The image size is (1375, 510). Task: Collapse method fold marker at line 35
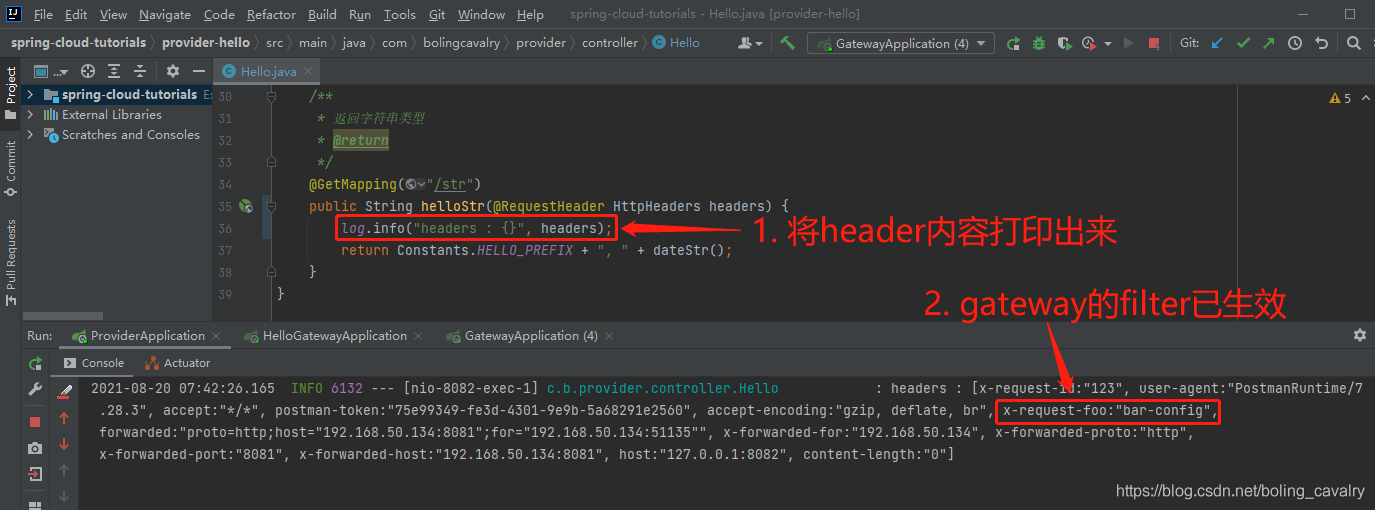pos(271,207)
